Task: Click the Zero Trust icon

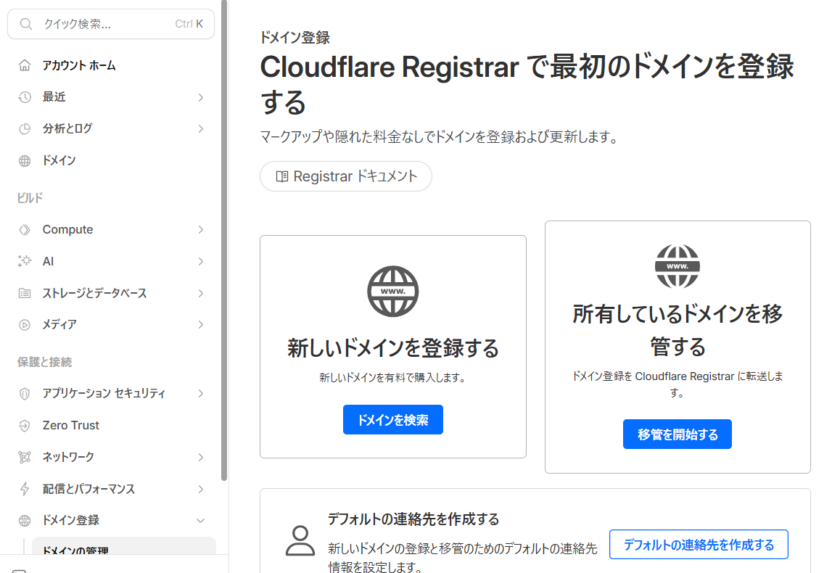Action: 25,426
